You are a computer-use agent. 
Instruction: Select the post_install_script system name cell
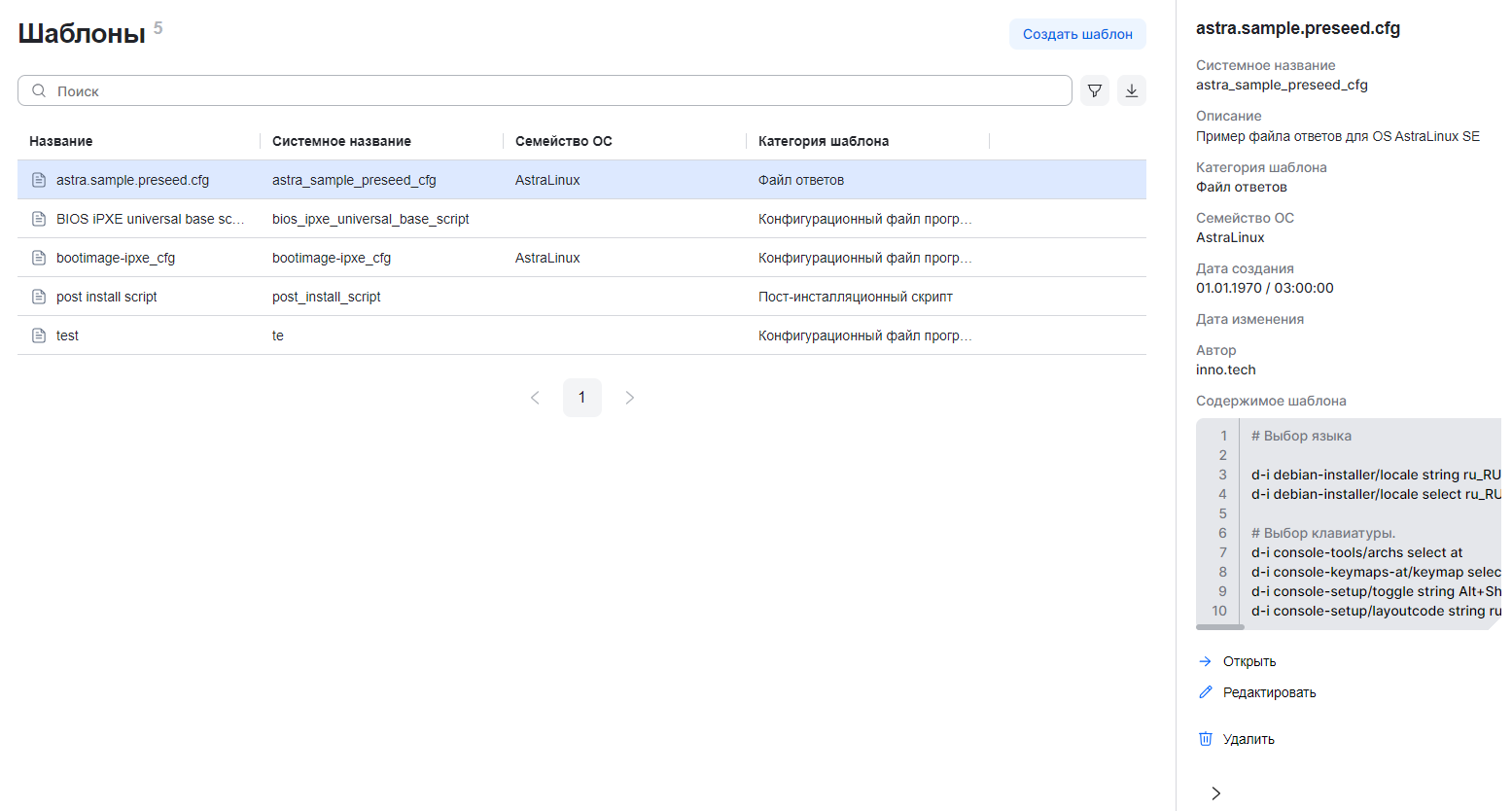(327, 297)
